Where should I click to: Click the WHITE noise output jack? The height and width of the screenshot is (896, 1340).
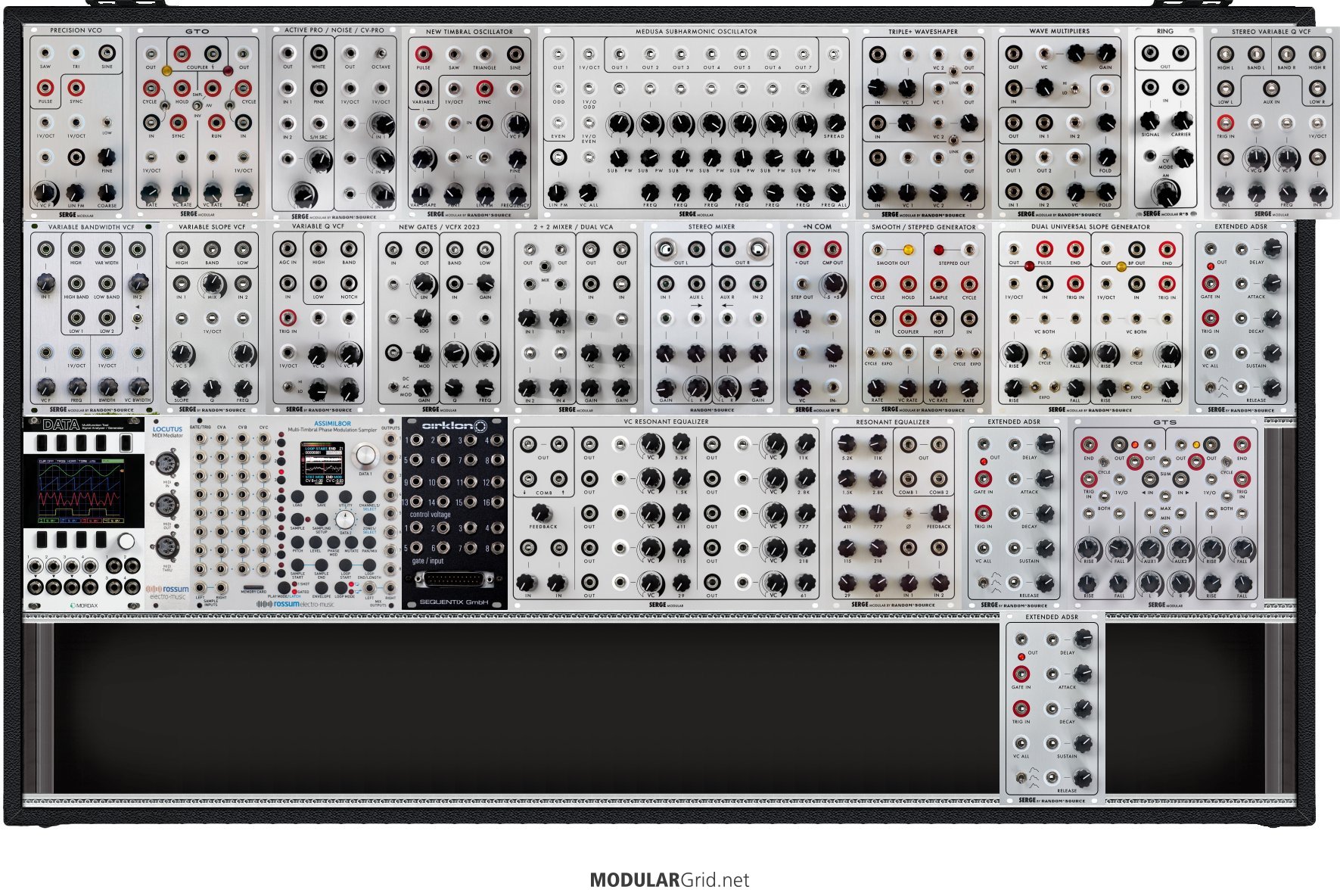319,54
